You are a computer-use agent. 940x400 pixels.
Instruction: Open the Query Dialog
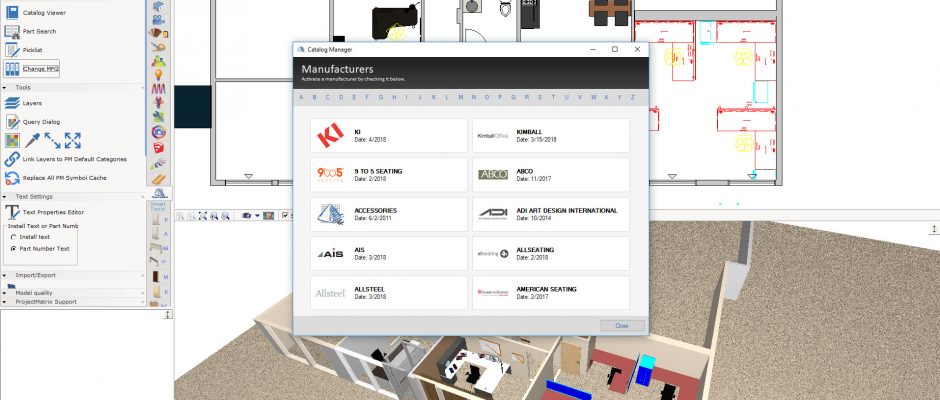click(x=32, y=122)
